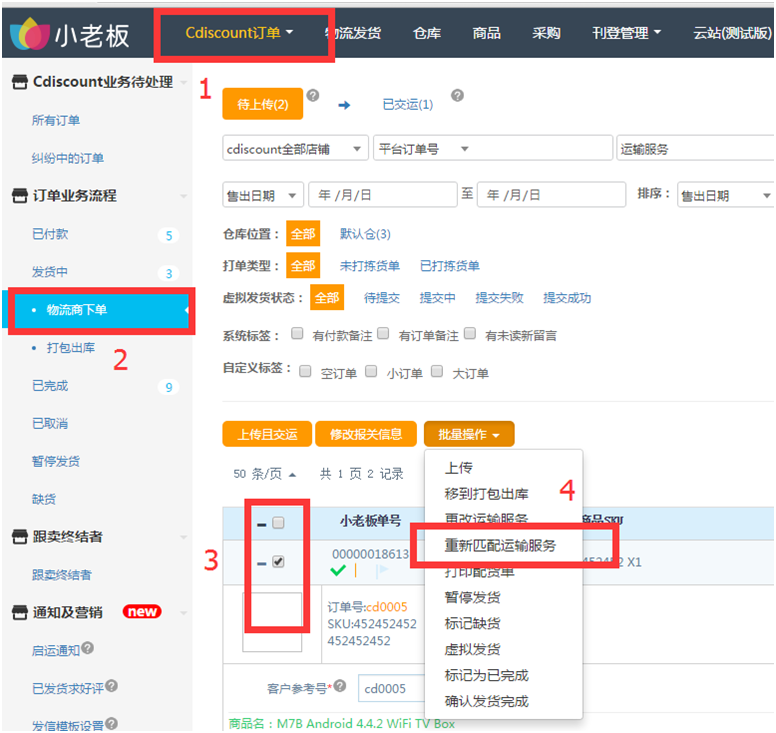Click store icon beside Cdiscount业务待处理
Viewport: 776px width, 733px height.
pyautogui.click(x=20, y=82)
